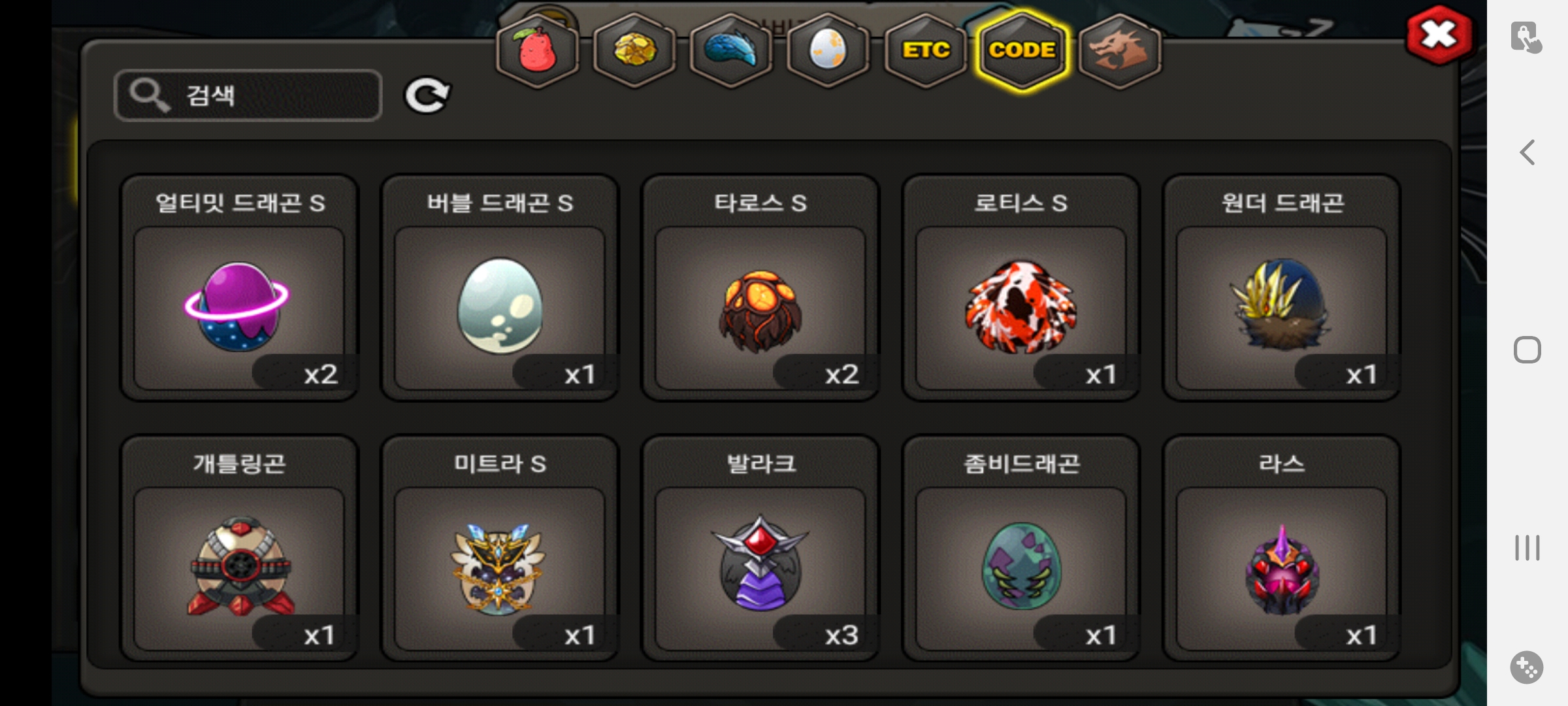Screen dimensions: 1568x706
Task: Close the inventory with red X
Action: point(1439,35)
